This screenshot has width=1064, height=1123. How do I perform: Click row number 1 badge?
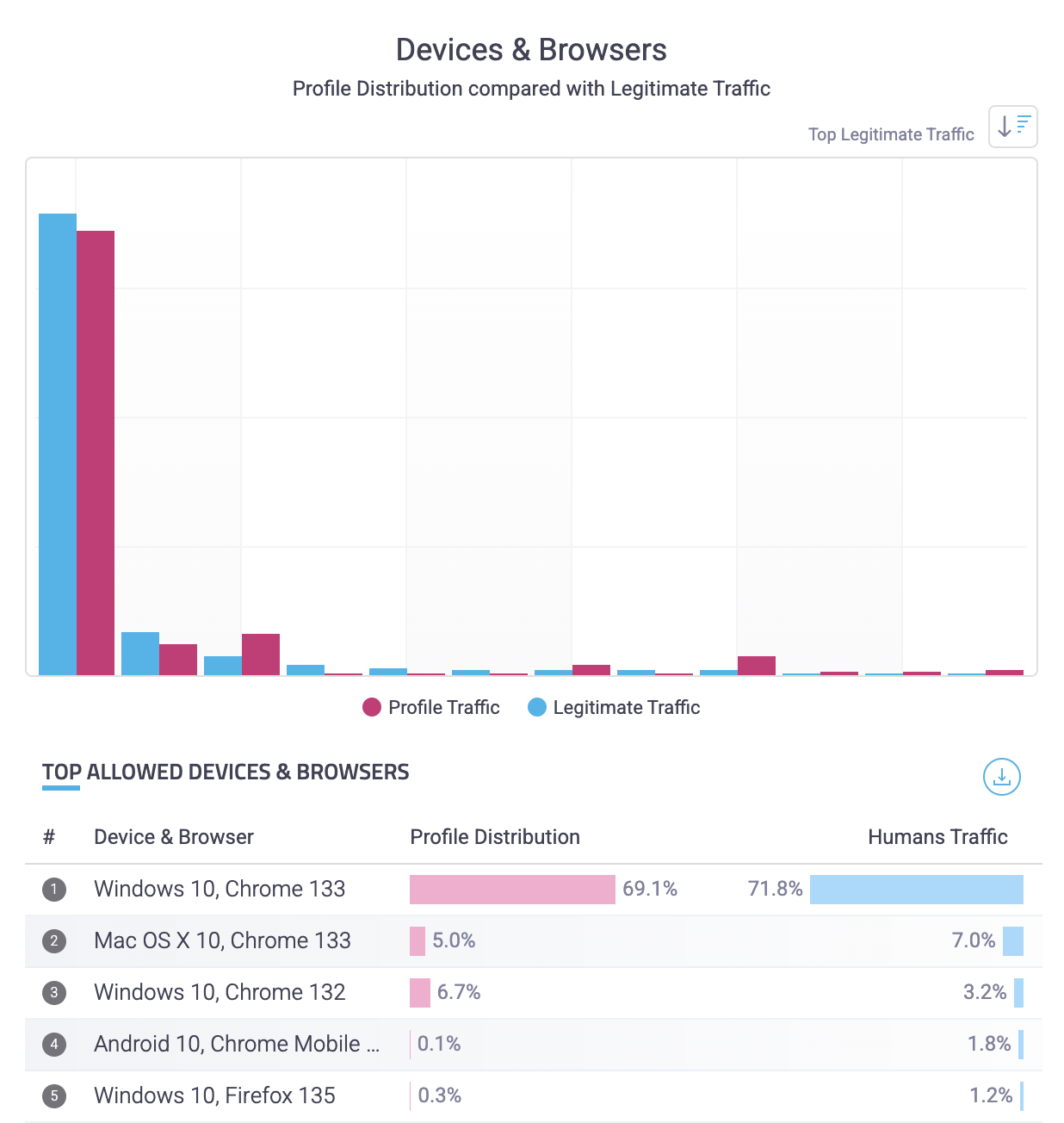[54, 890]
